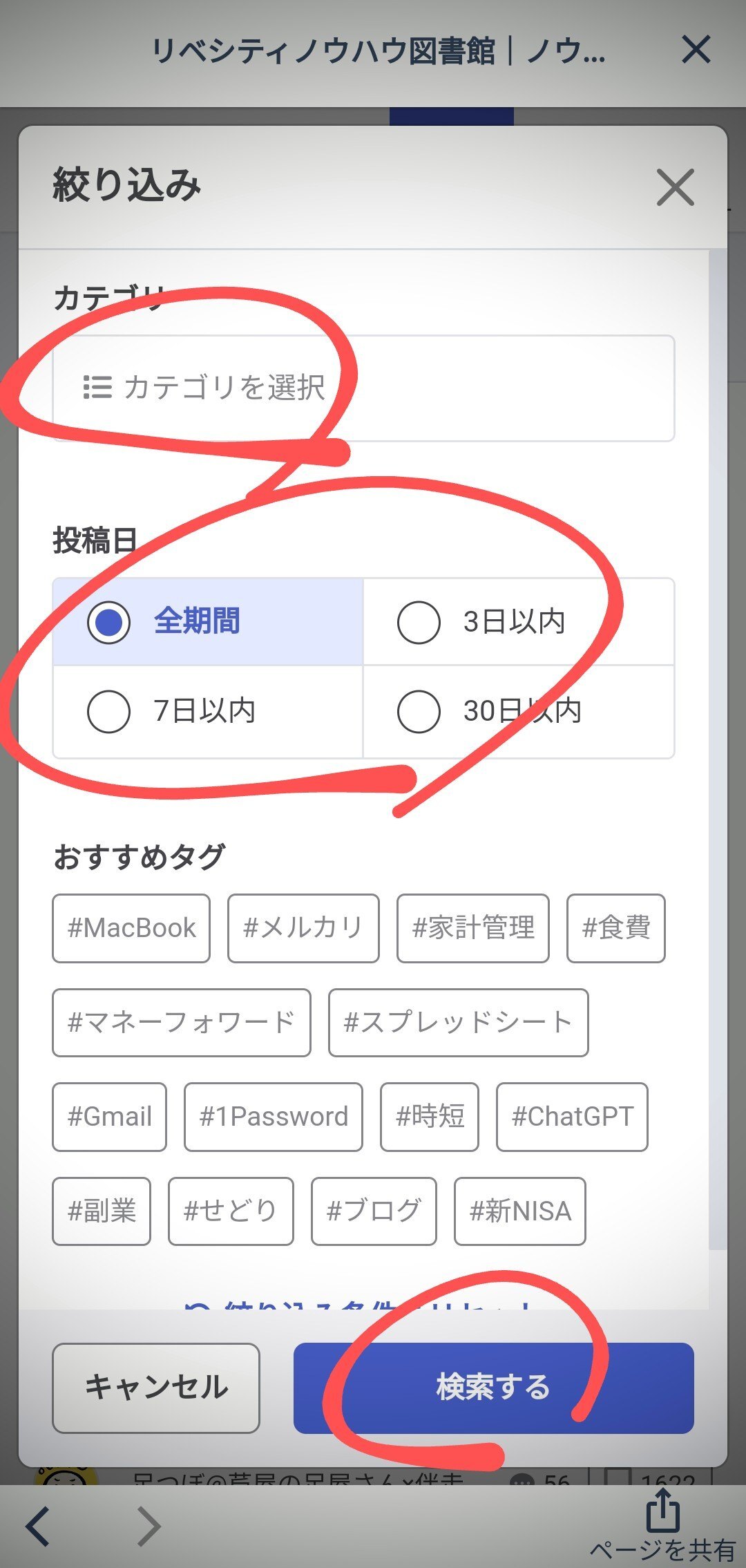The height and width of the screenshot is (1568, 746).
Task: Click the filter reset link
Action: point(359,1305)
